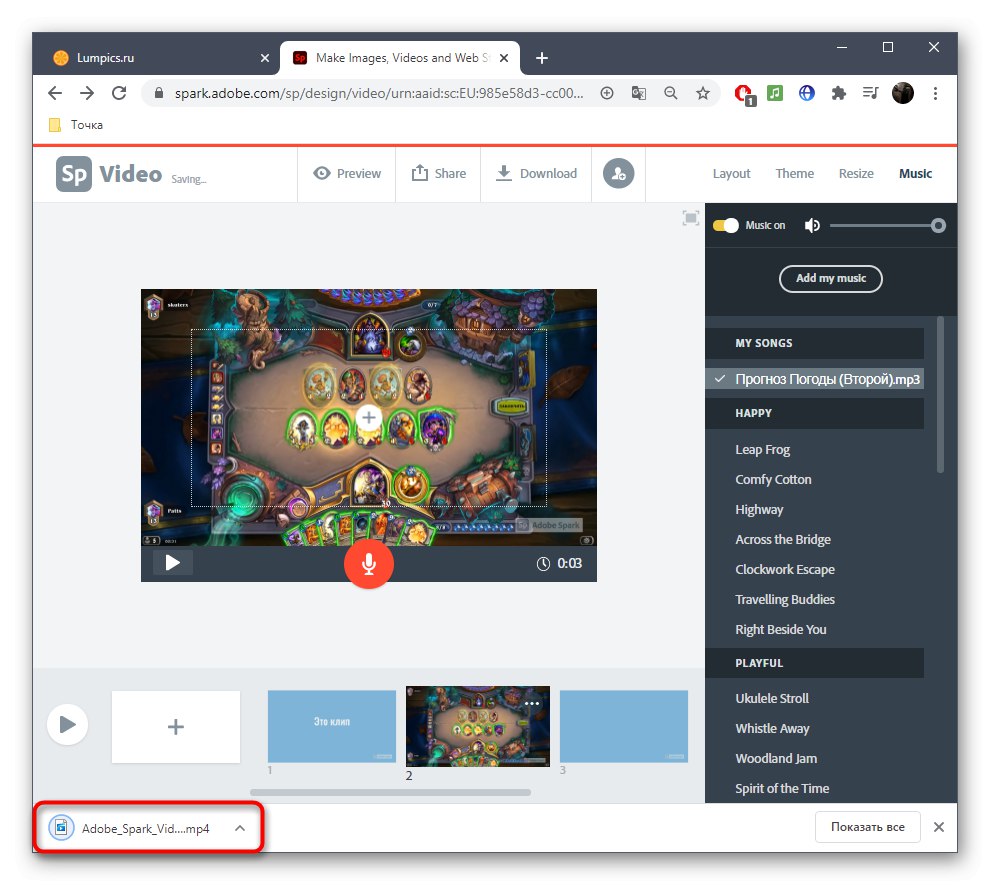Select slide 3 blue thumbnail
Image resolution: width=990 pixels, height=885 pixels.
[x=623, y=727]
